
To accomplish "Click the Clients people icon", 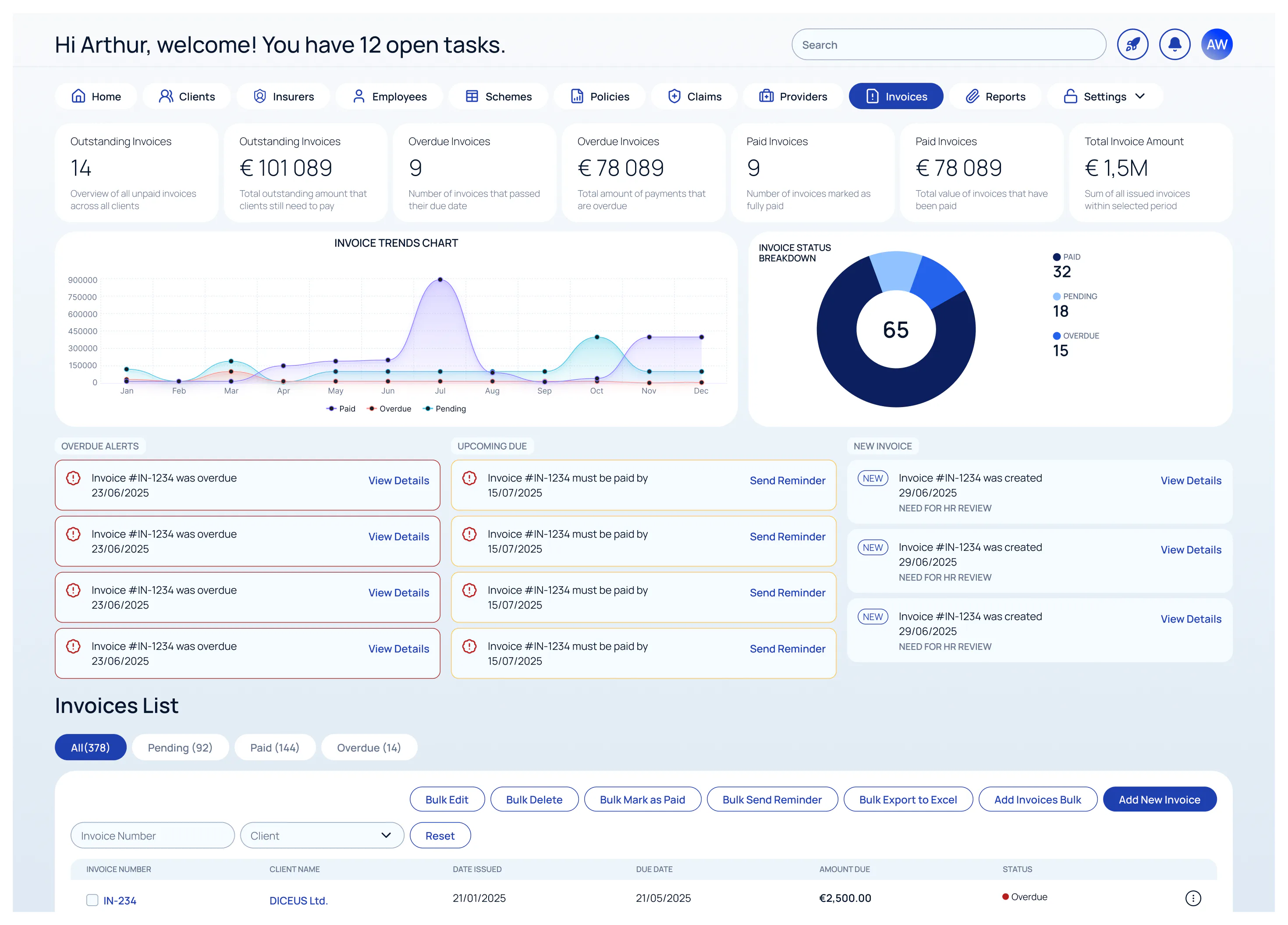I will pyautogui.click(x=166, y=96).
